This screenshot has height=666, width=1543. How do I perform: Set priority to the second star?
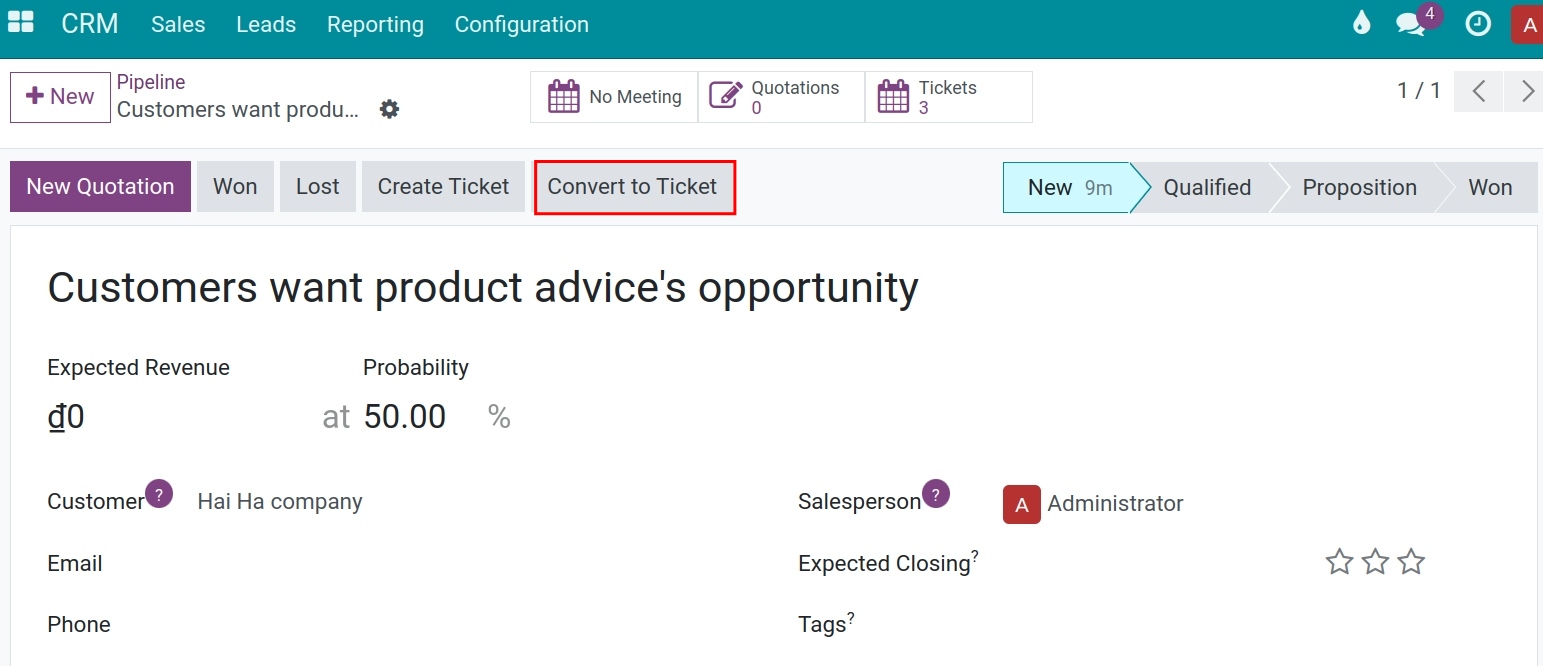1375,562
